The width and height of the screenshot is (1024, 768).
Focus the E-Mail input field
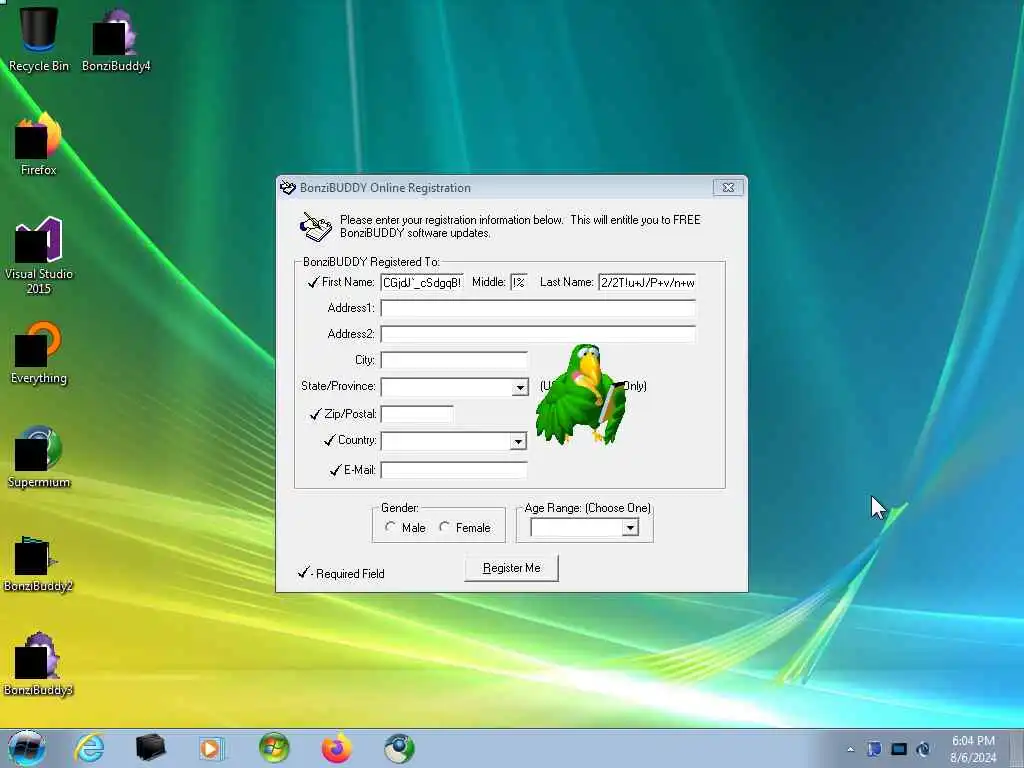(x=454, y=470)
